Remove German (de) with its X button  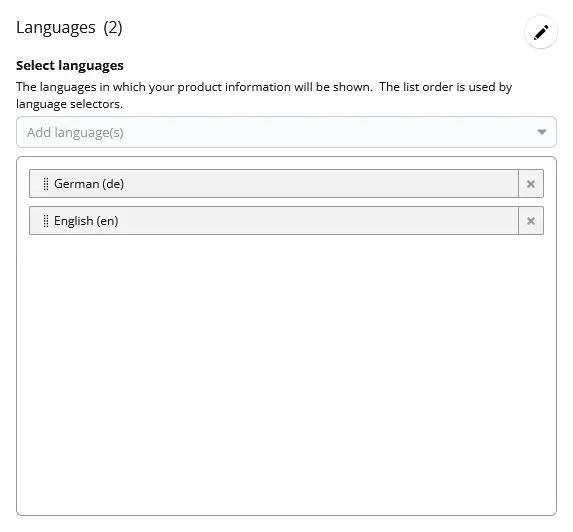(x=531, y=184)
